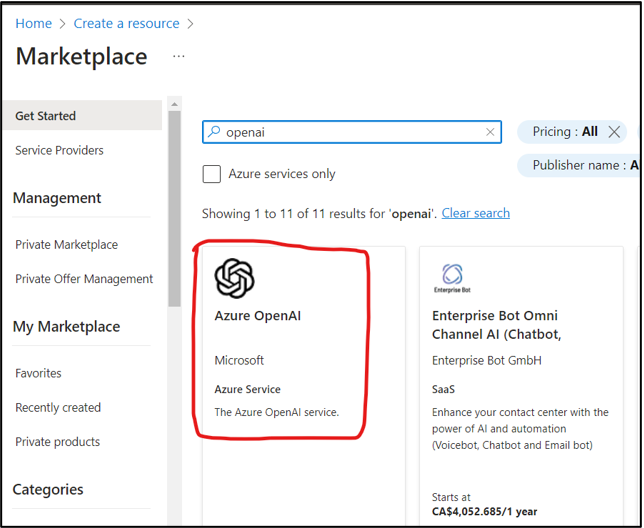Image resolution: width=644 pixels, height=528 pixels.
Task: Click 'The Azure OpenAI service.' description
Action: coord(276,412)
